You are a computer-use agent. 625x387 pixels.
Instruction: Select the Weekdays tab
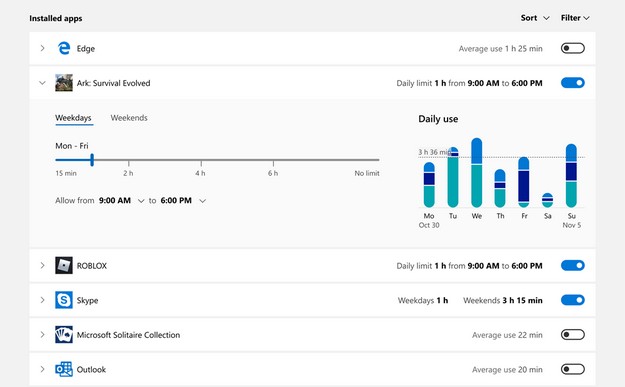click(73, 118)
